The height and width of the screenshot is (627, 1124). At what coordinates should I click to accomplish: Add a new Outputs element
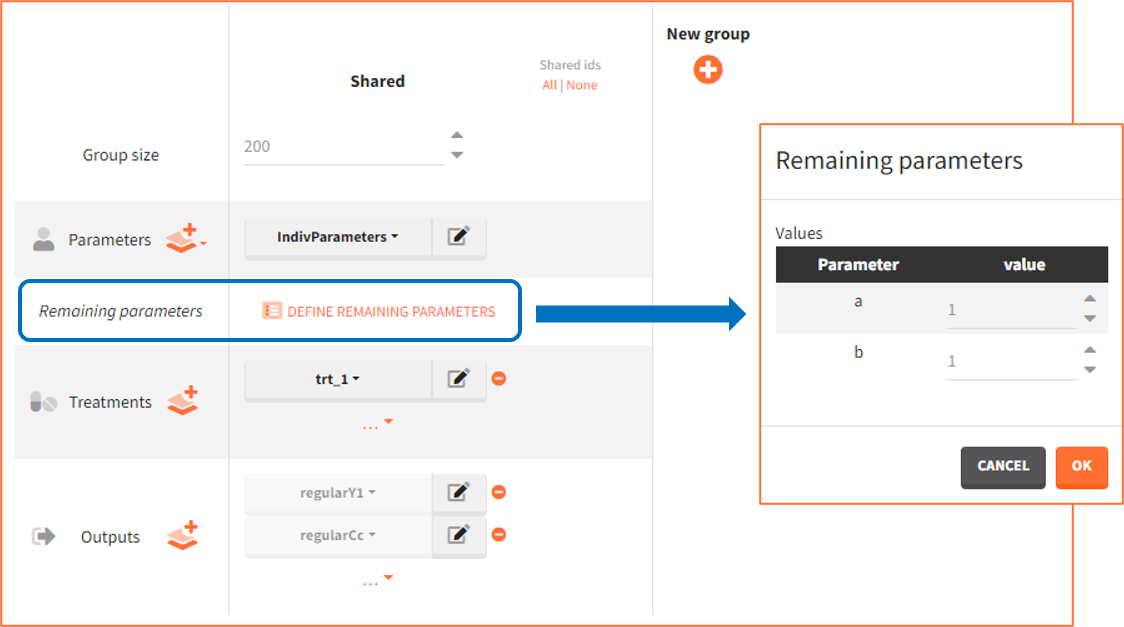[x=182, y=536]
